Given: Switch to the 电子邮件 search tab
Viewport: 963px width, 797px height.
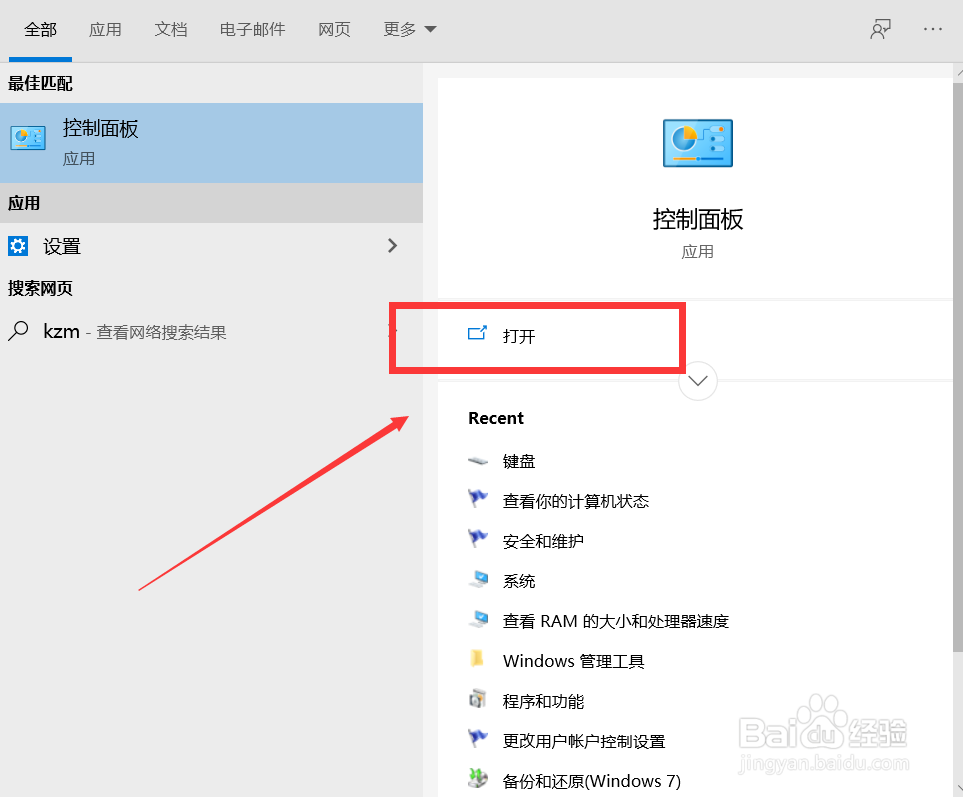Looking at the screenshot, I should pos(252,29).
